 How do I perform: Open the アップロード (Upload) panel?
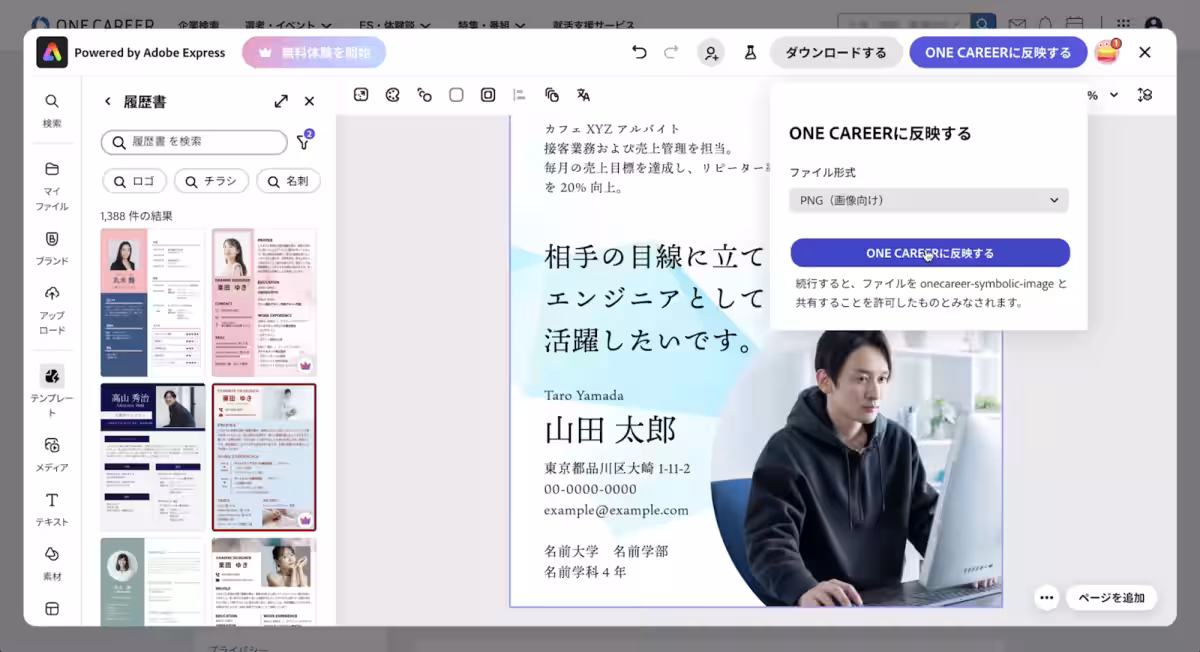[x=51, y=303]
